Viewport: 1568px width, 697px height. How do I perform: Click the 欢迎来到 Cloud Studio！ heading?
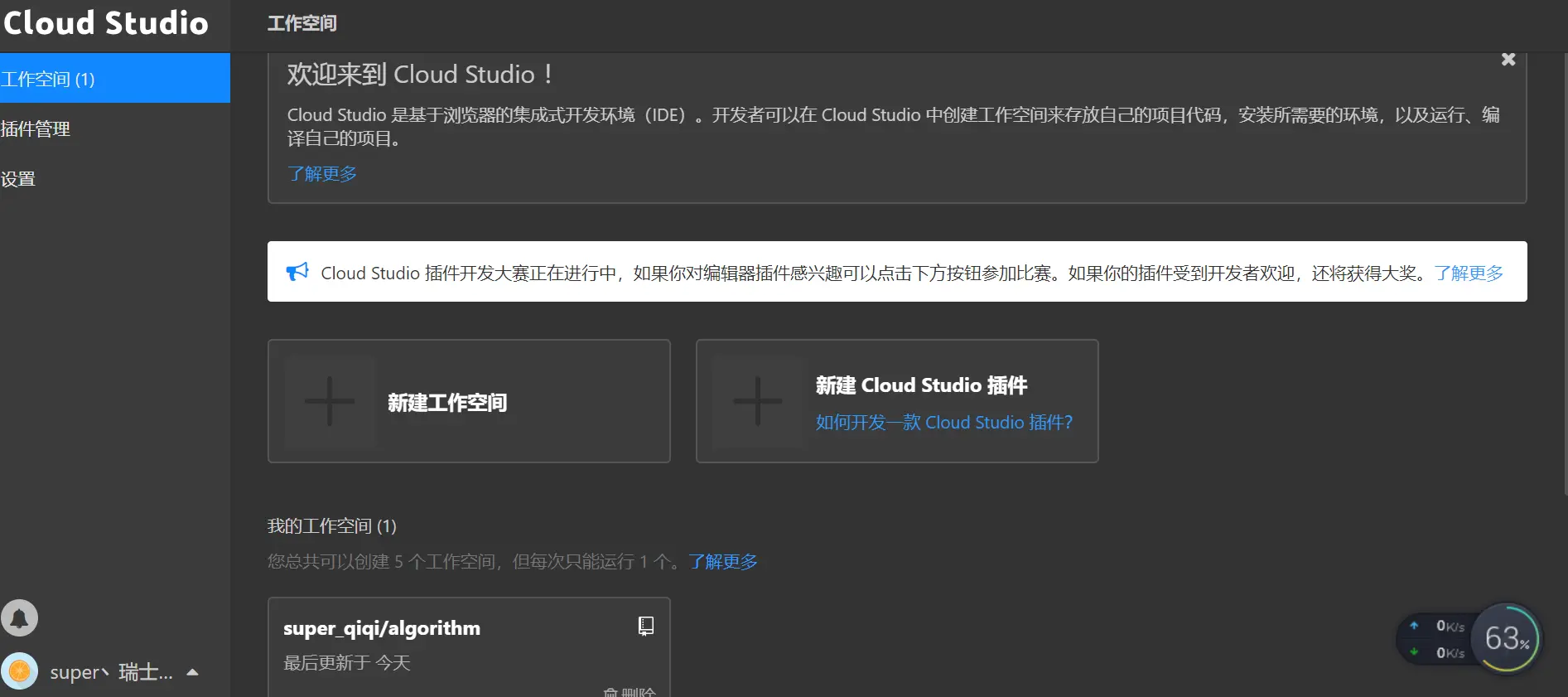[420, 75]
